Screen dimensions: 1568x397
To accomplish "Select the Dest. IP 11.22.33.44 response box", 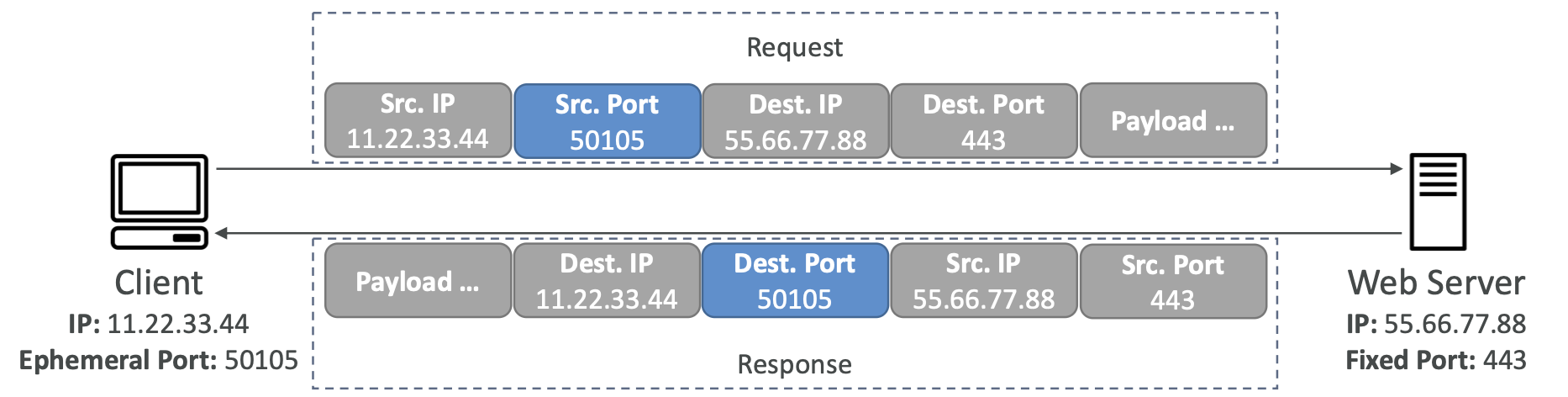I will (607, 281).
